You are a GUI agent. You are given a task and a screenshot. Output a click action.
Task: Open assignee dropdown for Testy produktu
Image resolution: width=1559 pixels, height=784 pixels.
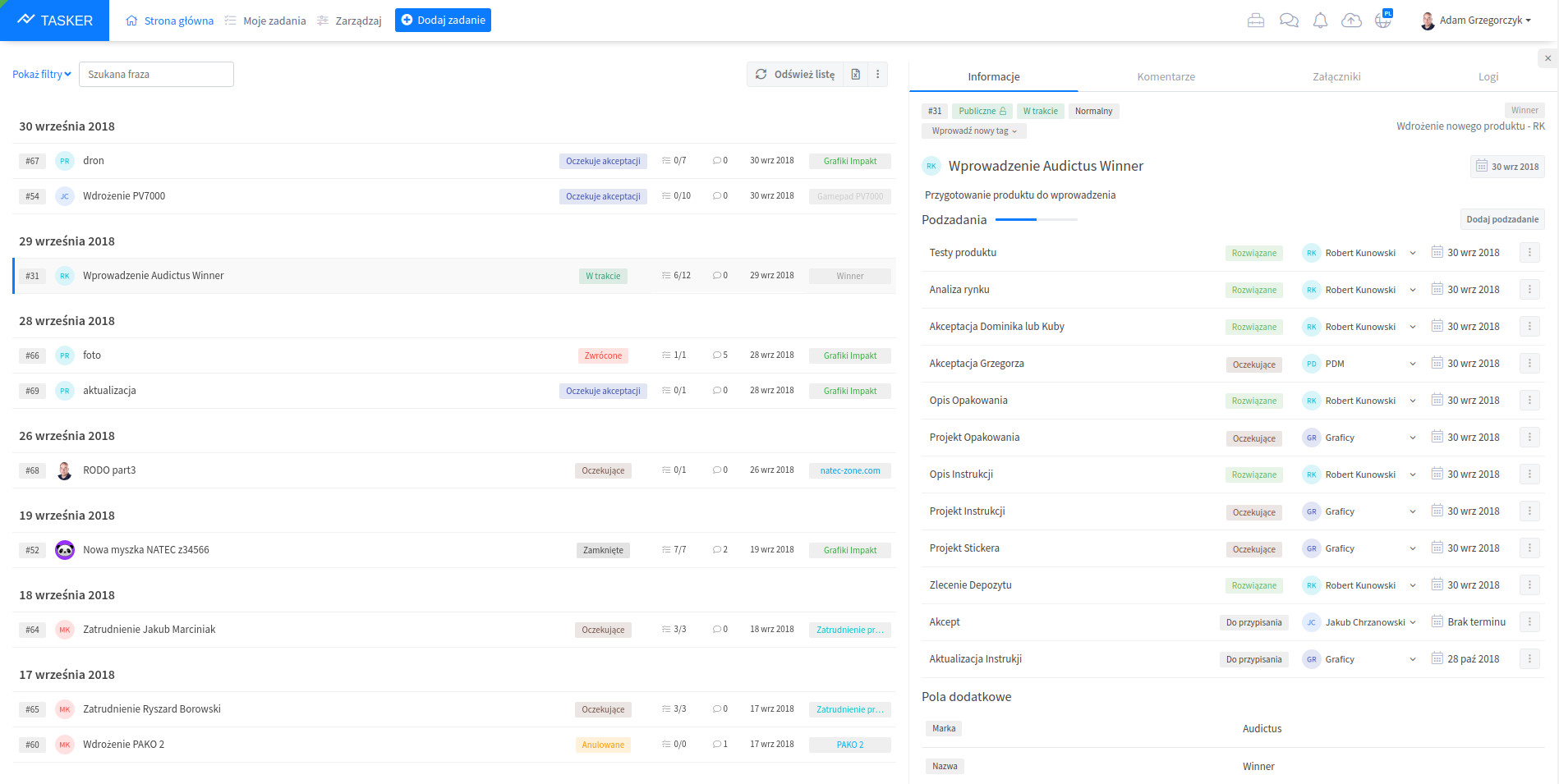pyautogui.click(x=1413, y=253)
